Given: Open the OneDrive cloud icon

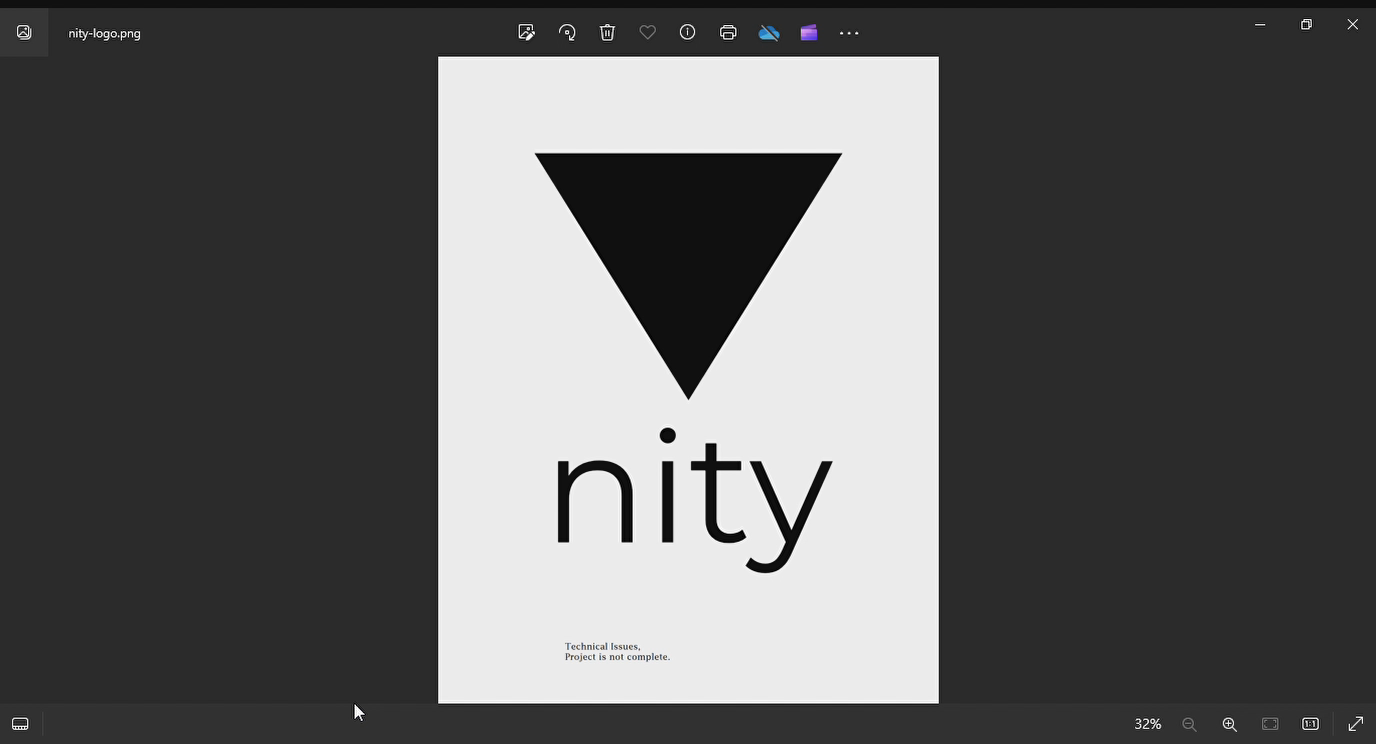Looking at the screenshot, I should coord(769,33).
